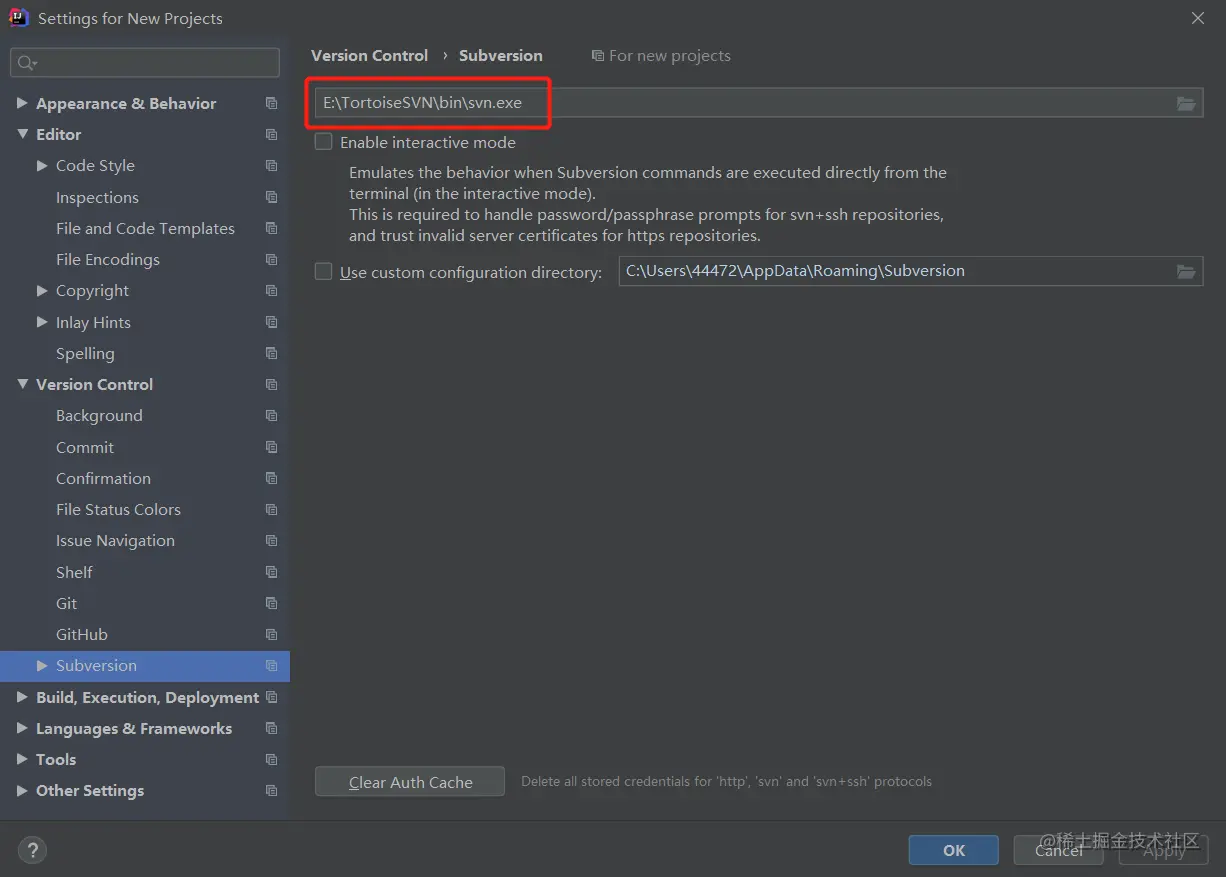Click the Cancel button
The image size is (1226, 877).
(x=1058, y=850)
